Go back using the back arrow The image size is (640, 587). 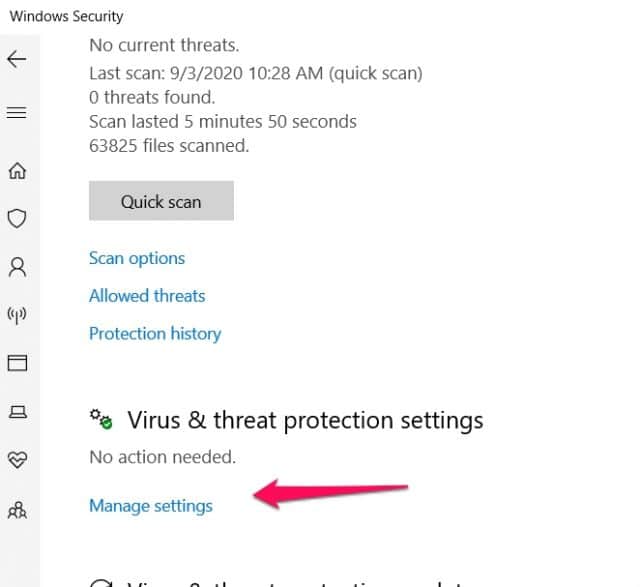pyautogui.click(x=17, y=59)
